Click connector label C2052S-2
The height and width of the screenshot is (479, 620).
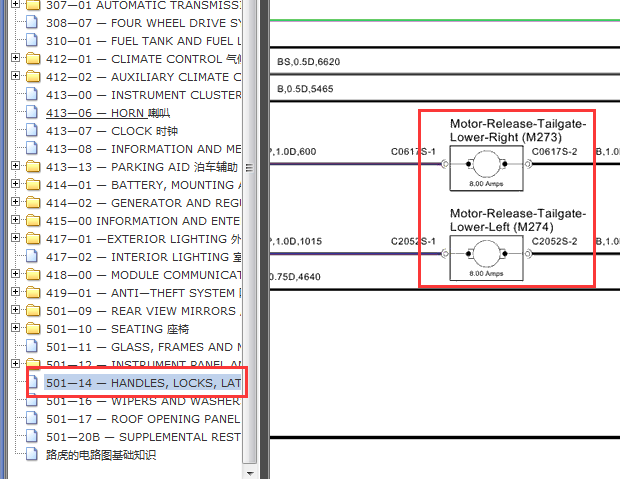click(x=554, y=241)
